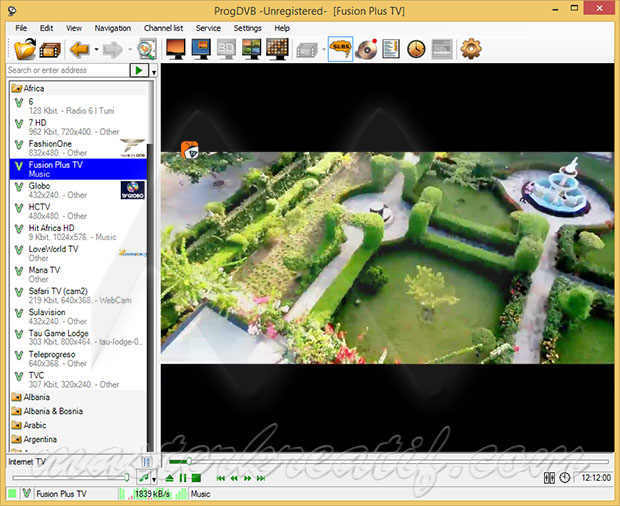Open settings with the orange gear icon
620x506 pixels.
coord(471,49)
